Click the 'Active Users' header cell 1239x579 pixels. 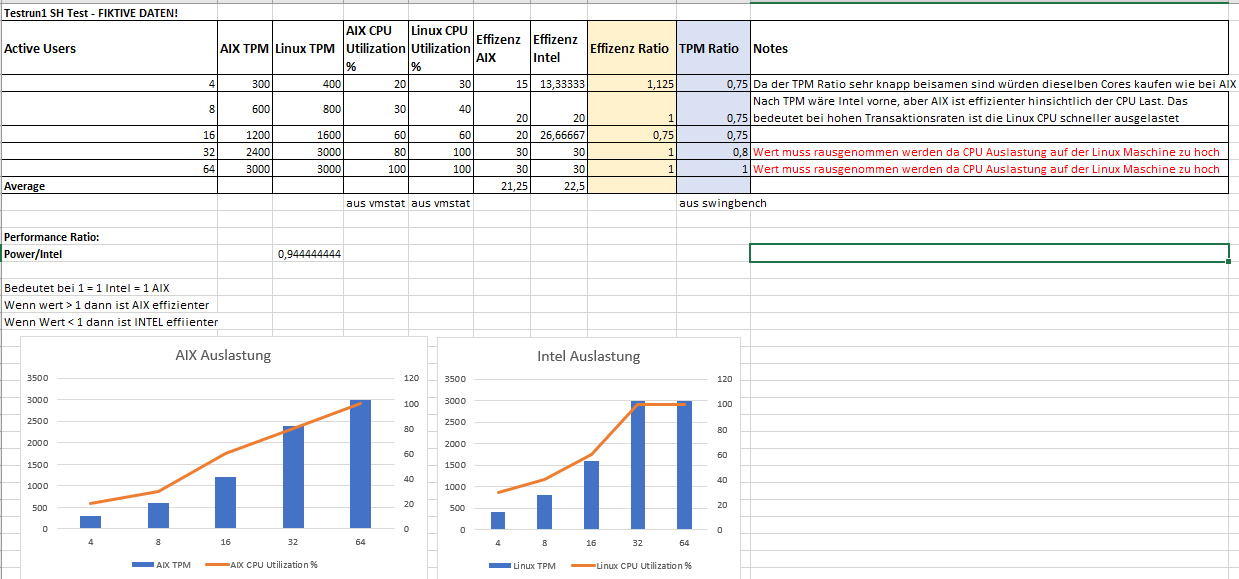pos(109,48)
